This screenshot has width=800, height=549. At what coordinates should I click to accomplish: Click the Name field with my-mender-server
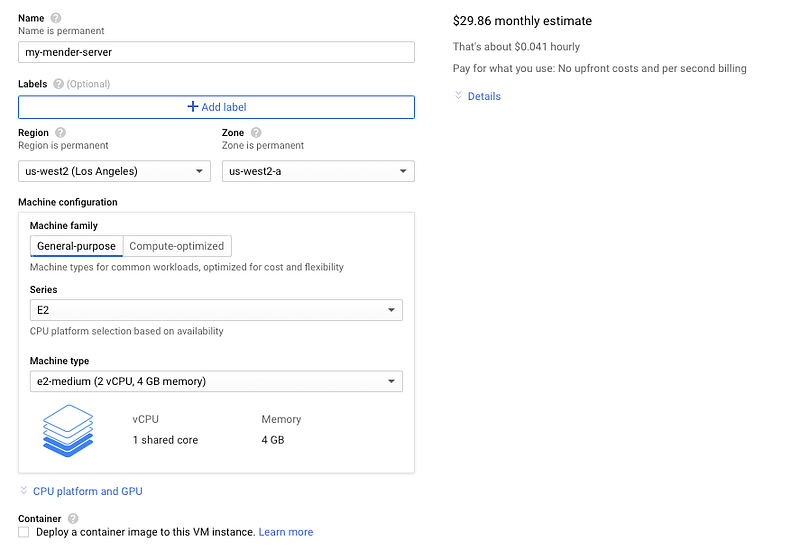(x=216, y=53)
